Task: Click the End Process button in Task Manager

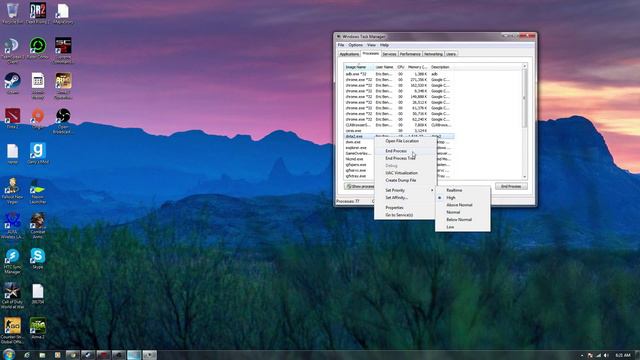Action: (511, 187)
